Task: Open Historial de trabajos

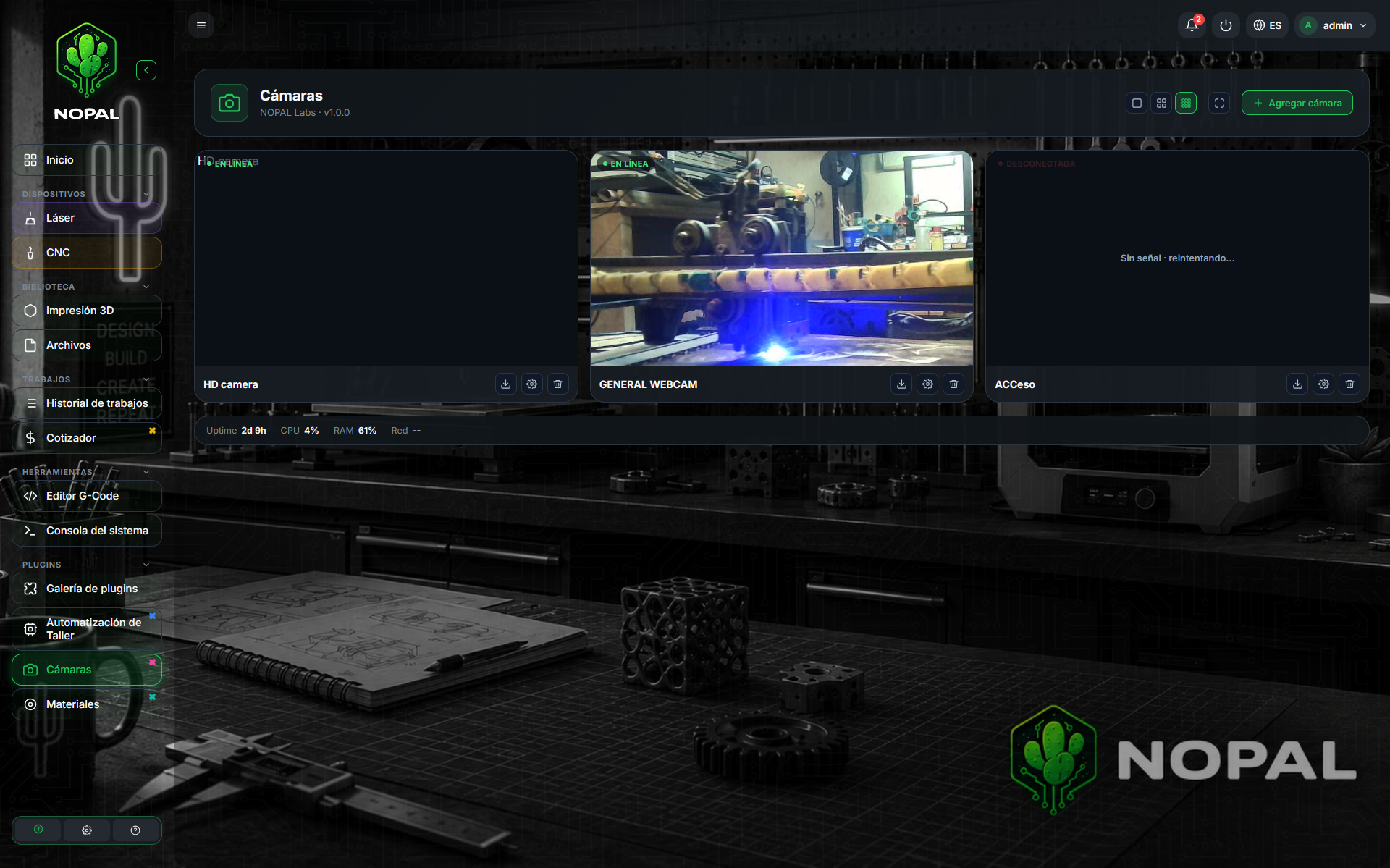Action: click(87, 403)
